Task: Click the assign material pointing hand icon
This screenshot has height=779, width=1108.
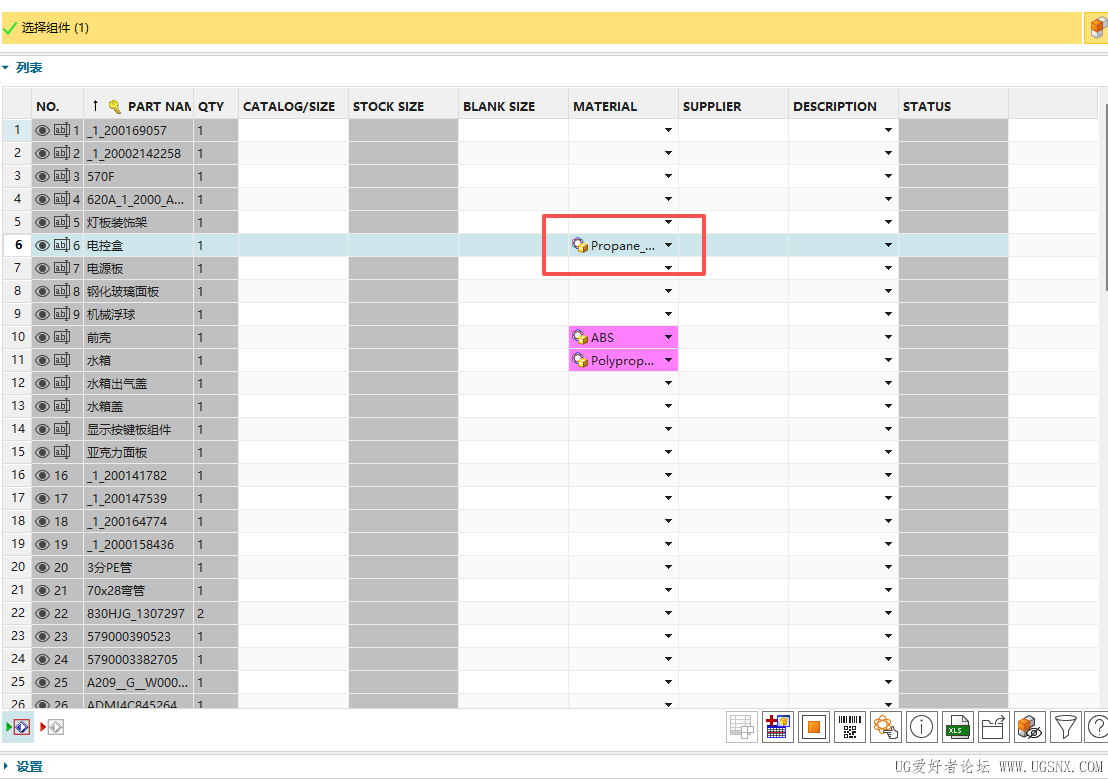Action: coord(885,727)
